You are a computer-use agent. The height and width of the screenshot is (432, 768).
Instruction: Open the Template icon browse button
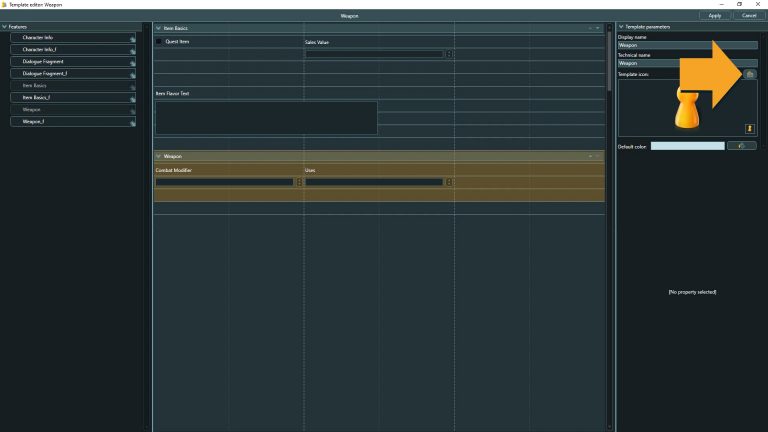749,74
